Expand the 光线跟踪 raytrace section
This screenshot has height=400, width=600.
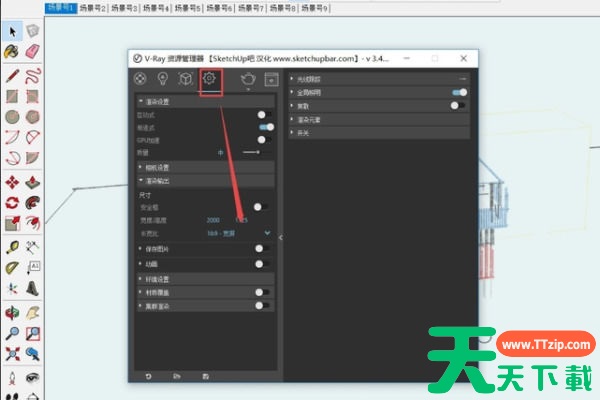379,79
